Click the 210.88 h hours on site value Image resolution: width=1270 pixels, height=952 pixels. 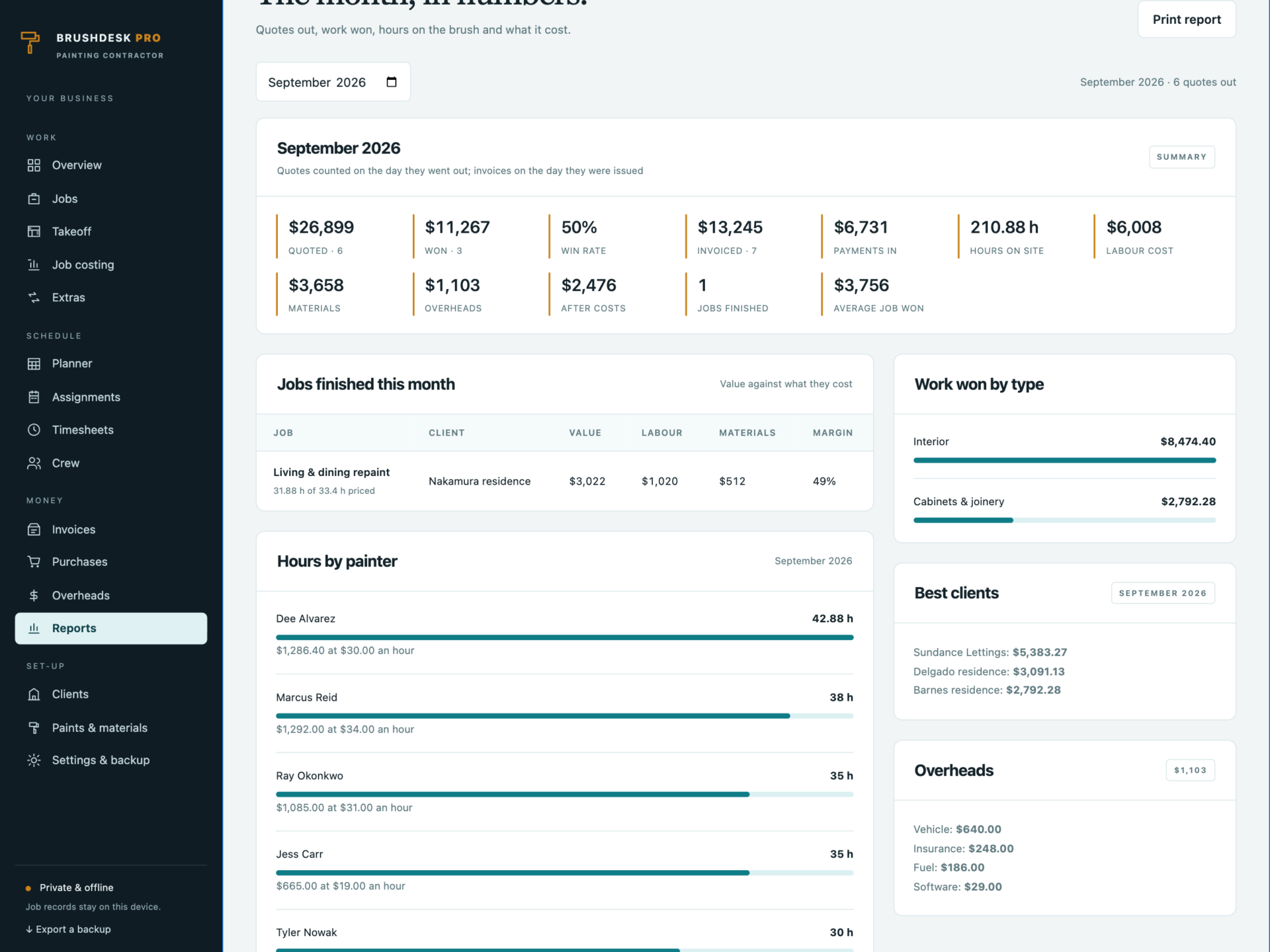click(1004, 227)
